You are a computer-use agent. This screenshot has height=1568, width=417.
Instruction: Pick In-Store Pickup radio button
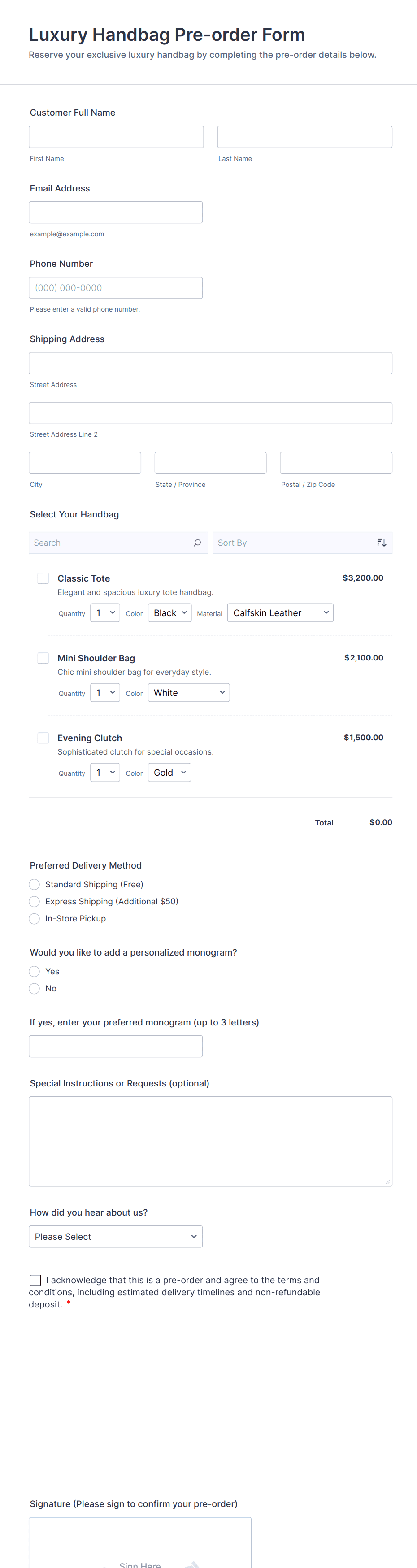click(x=35, y=919)
